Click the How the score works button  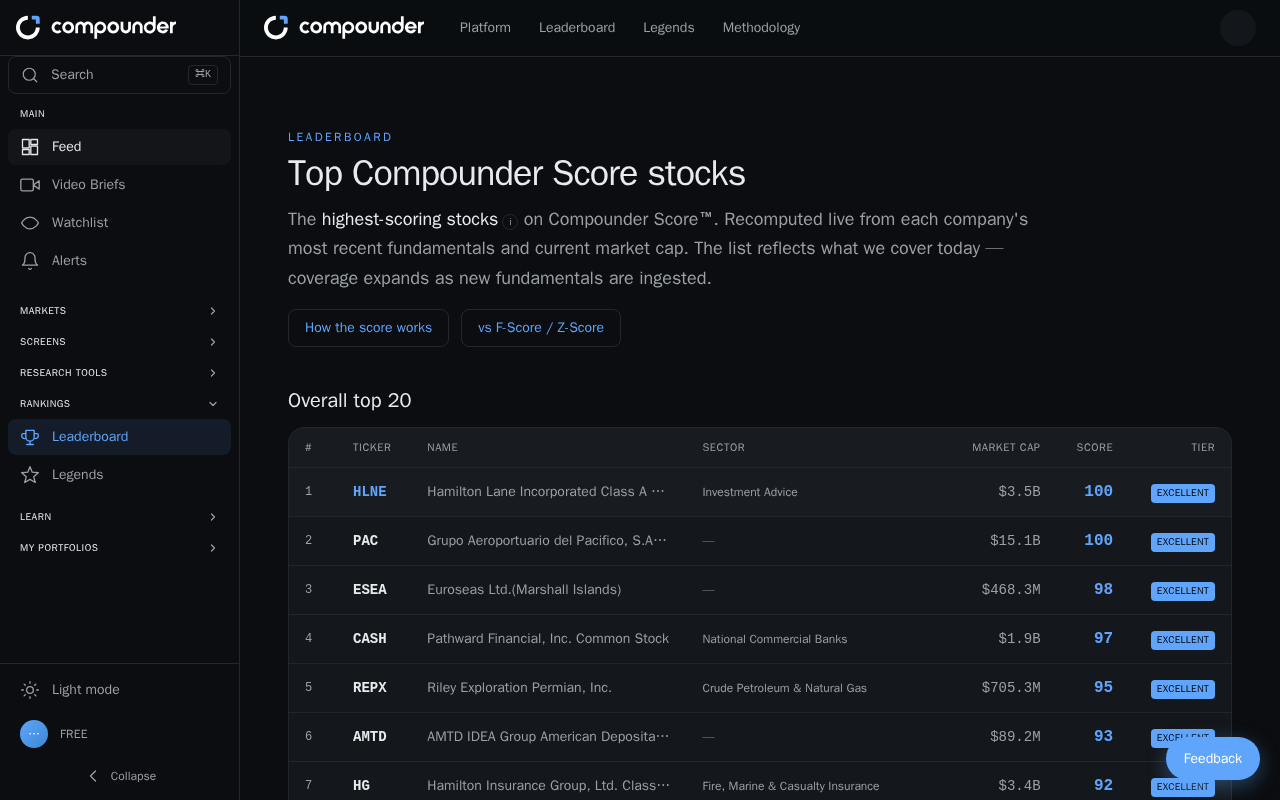tap(368, 328)
